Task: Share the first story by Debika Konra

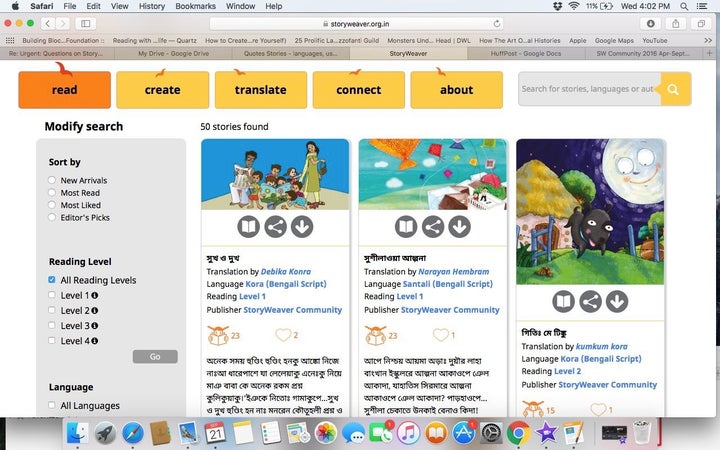Action: coord(276,227)
